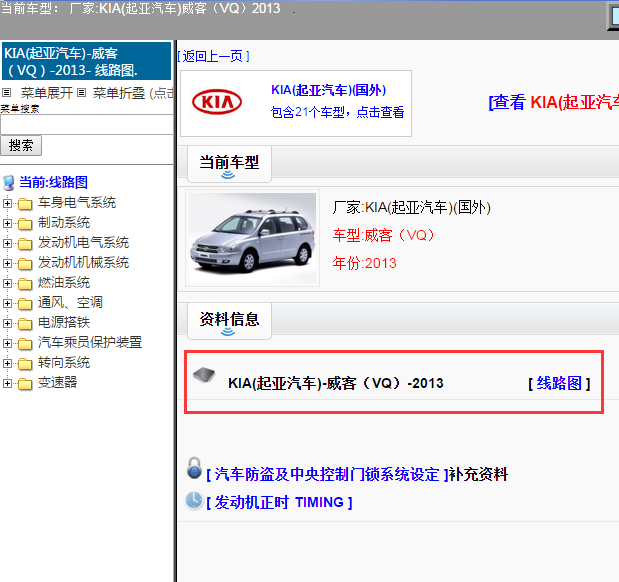Click the folder icon beside 变速器
Image resolution: width=619 pixels, height=582 pixels.
point(25,384)
